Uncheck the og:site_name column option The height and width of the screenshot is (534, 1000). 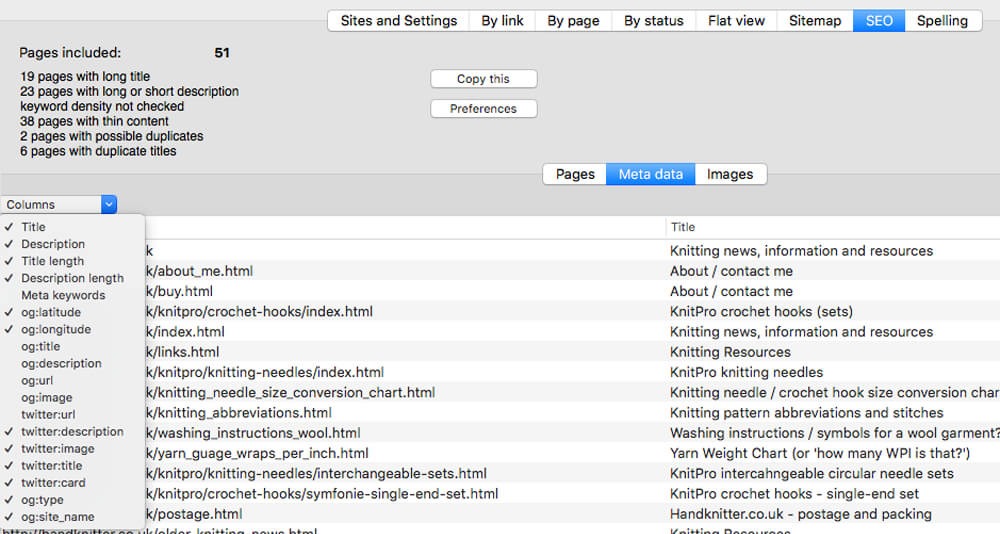[x=57, y=516]
